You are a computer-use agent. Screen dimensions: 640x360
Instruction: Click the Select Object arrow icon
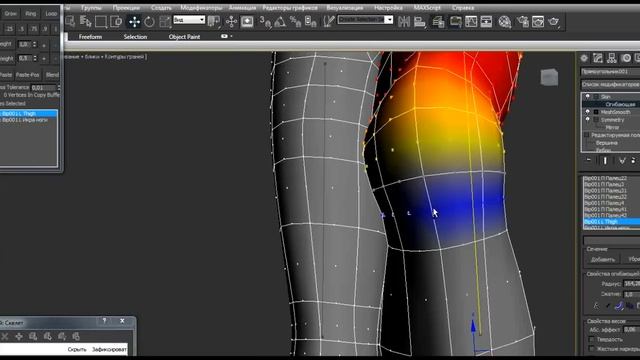coord(70,22)
